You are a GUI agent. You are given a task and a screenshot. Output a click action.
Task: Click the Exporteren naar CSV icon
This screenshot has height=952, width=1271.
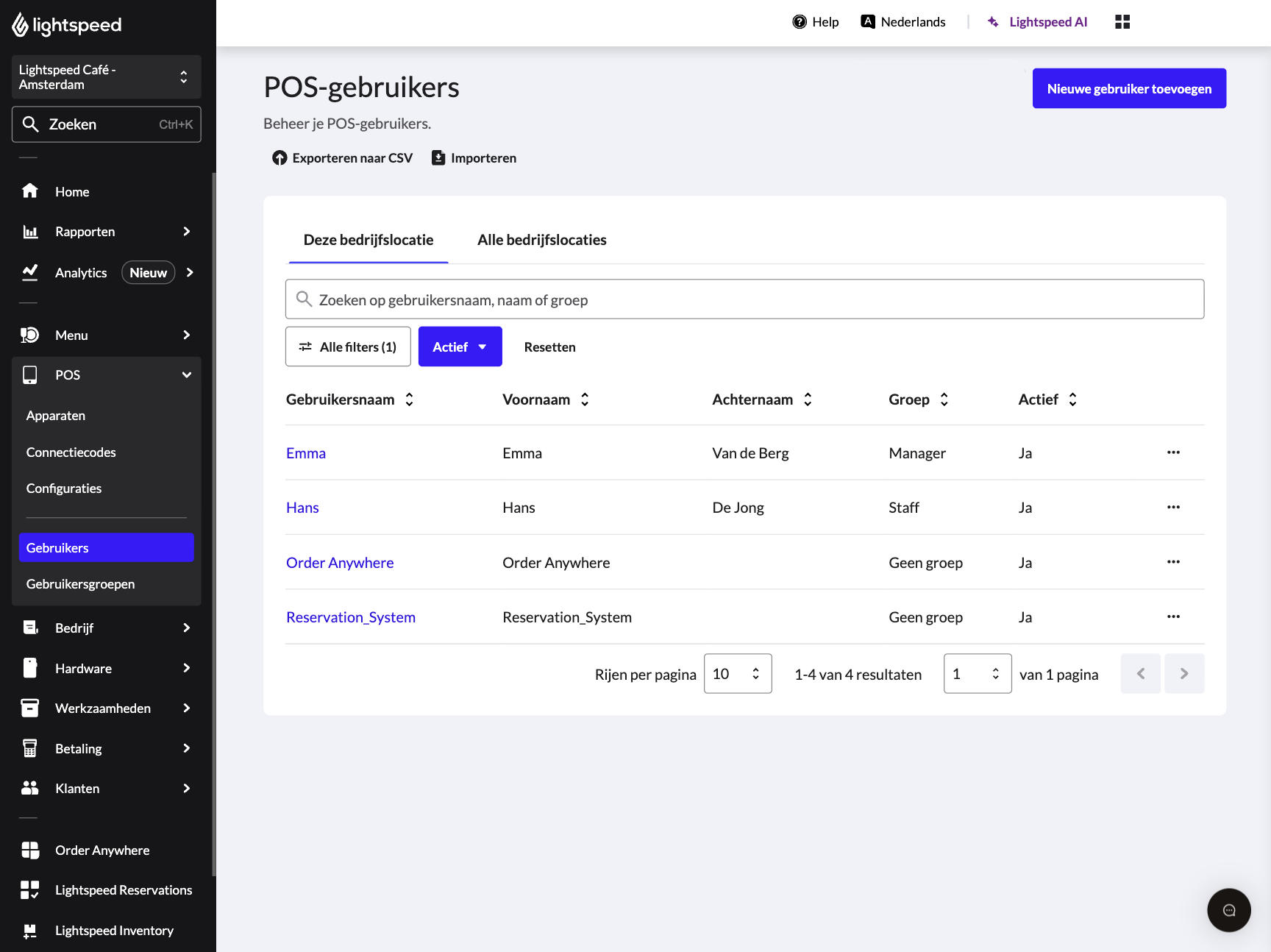coord(280,158)
